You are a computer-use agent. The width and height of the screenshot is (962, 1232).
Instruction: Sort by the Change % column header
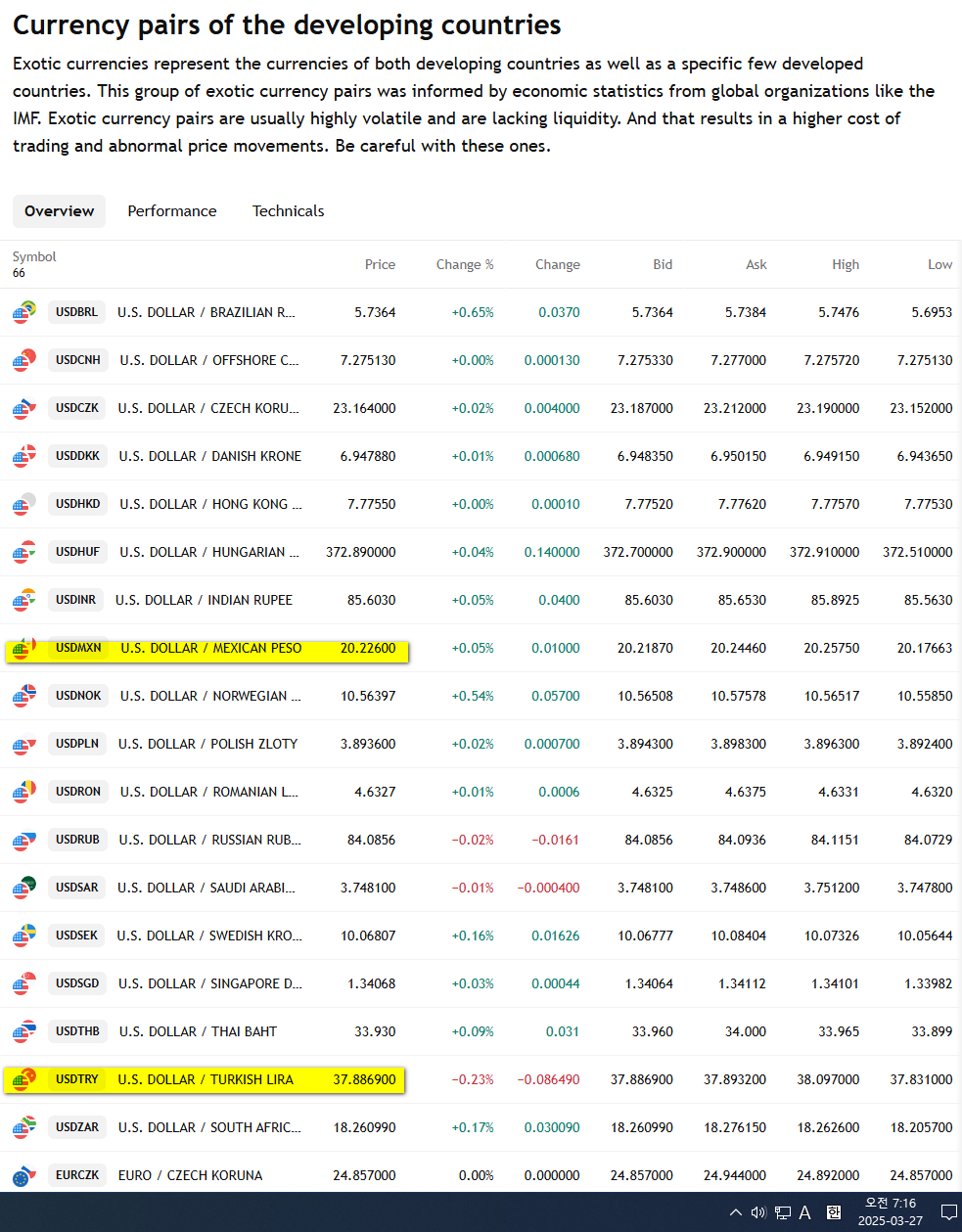coord(465,264)
